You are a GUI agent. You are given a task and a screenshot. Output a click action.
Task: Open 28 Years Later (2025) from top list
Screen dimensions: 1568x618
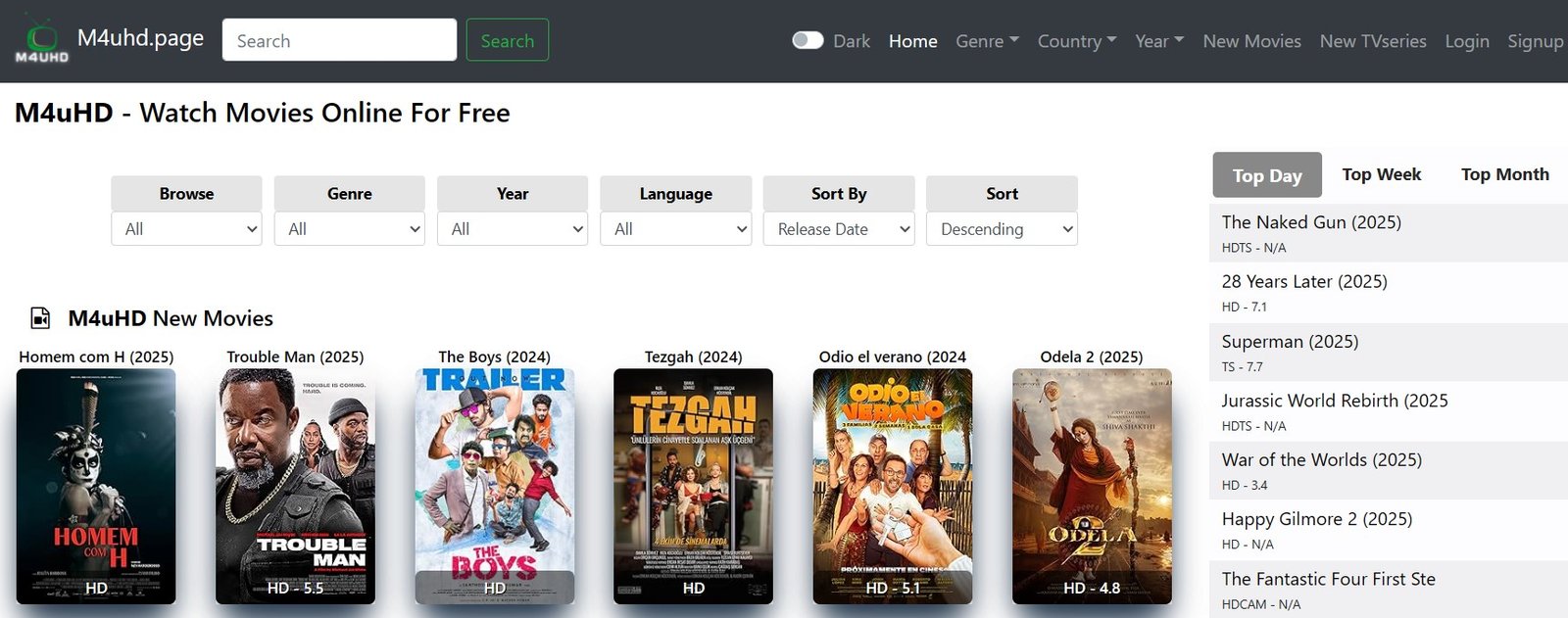coord(1304,282)
